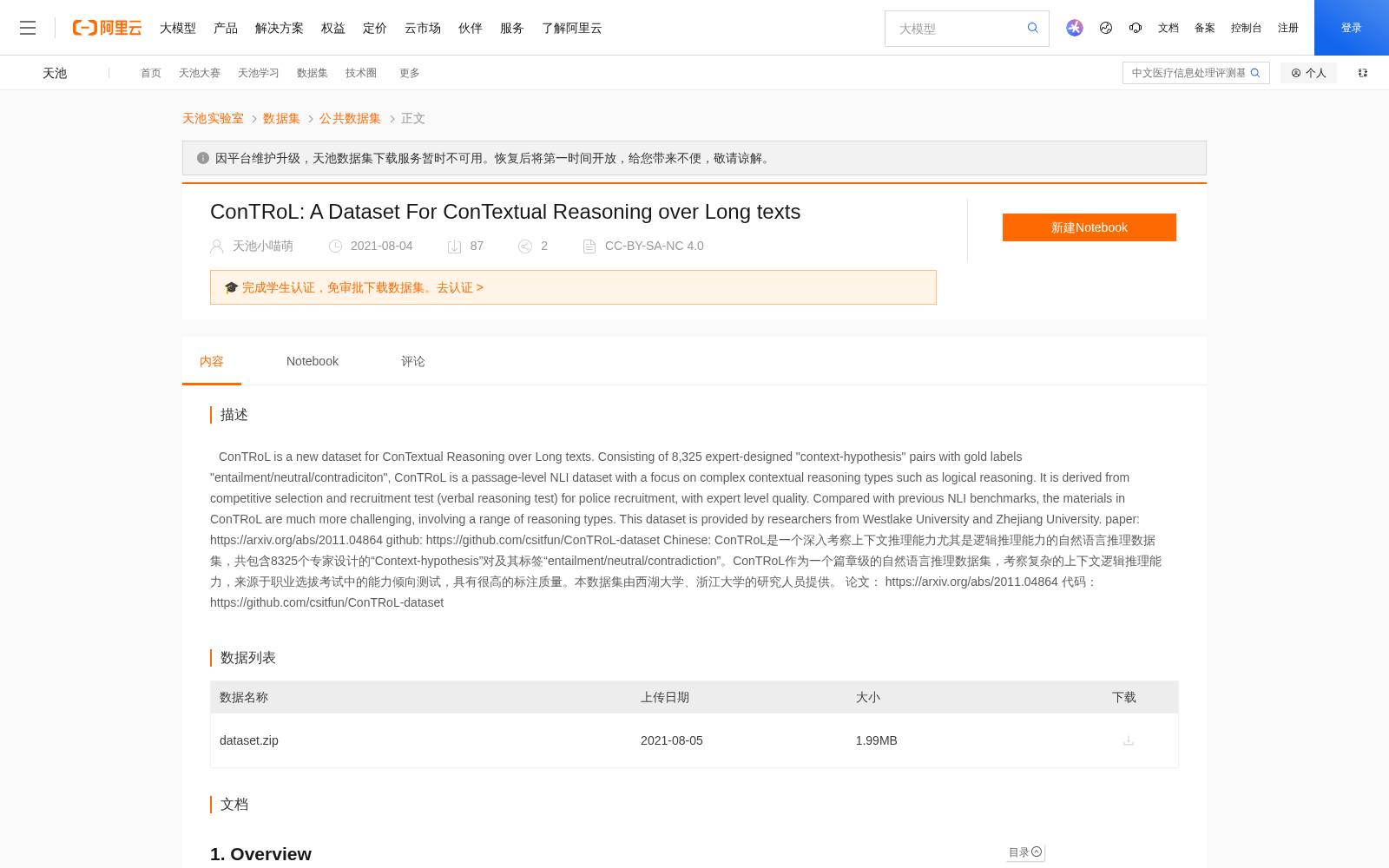Open the 大模型 top menu

coord(178,28)
